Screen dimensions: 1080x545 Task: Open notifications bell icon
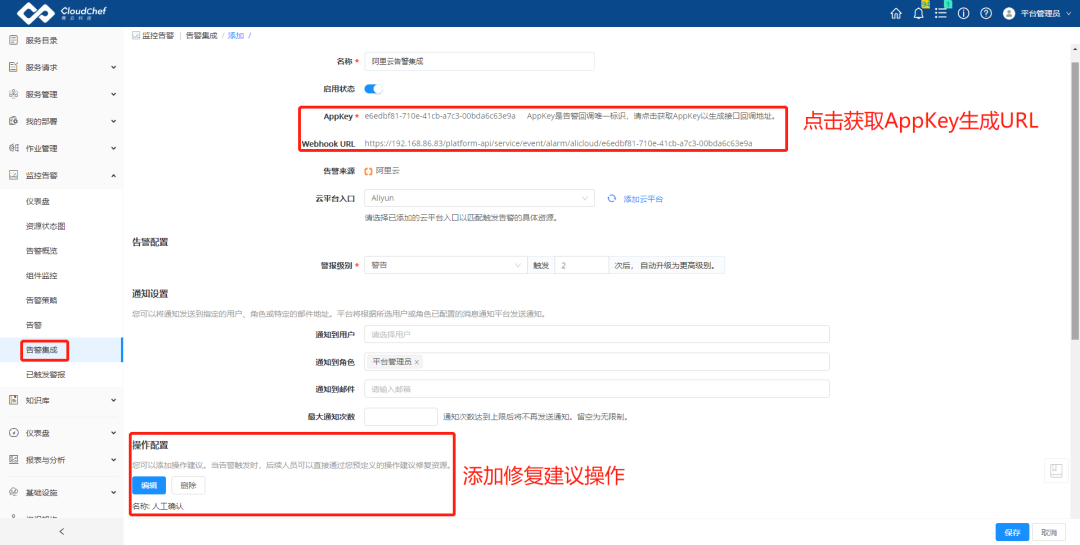click(x=918, y=13)
